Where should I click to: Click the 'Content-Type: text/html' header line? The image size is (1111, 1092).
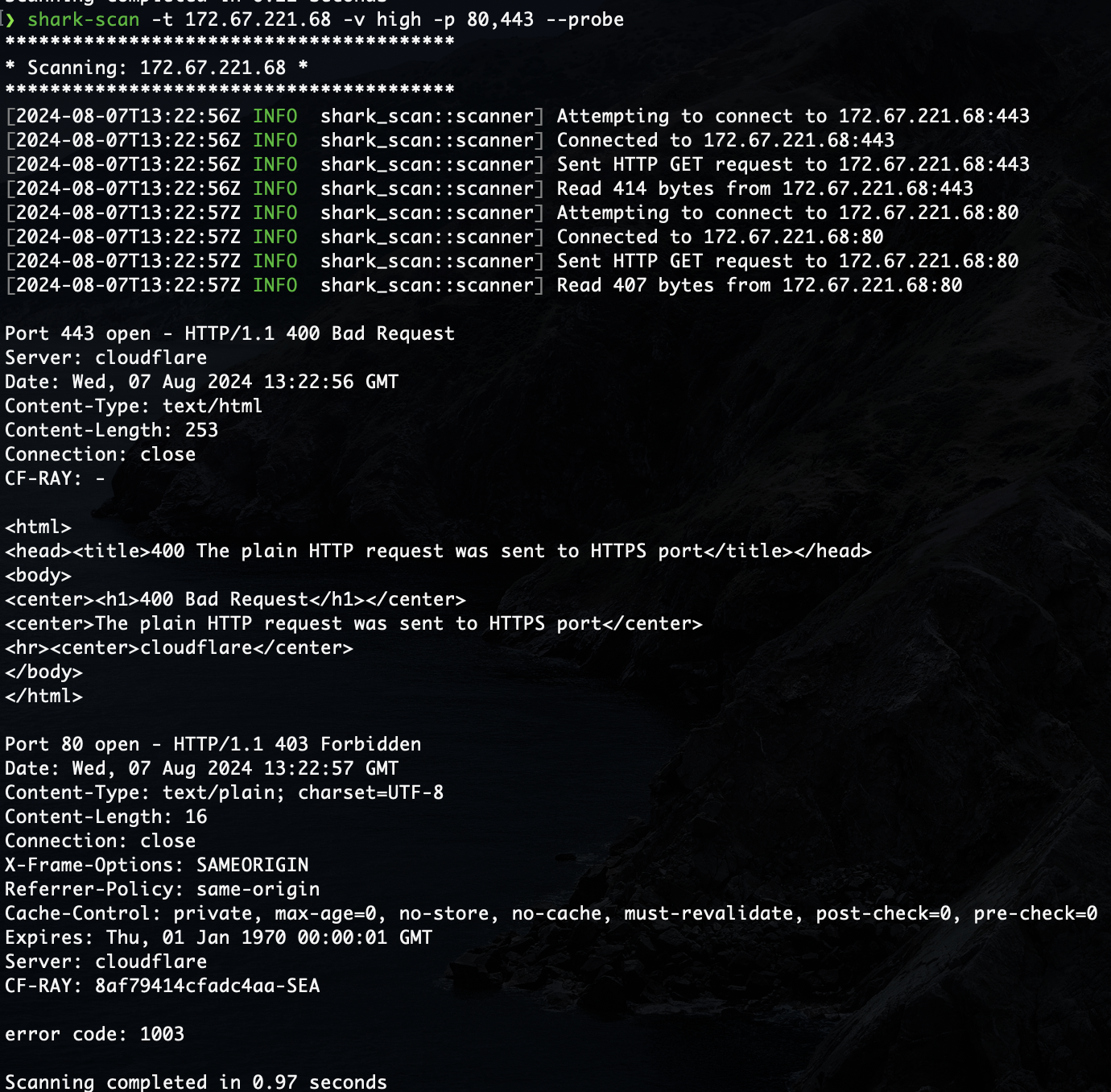[134, 406]
